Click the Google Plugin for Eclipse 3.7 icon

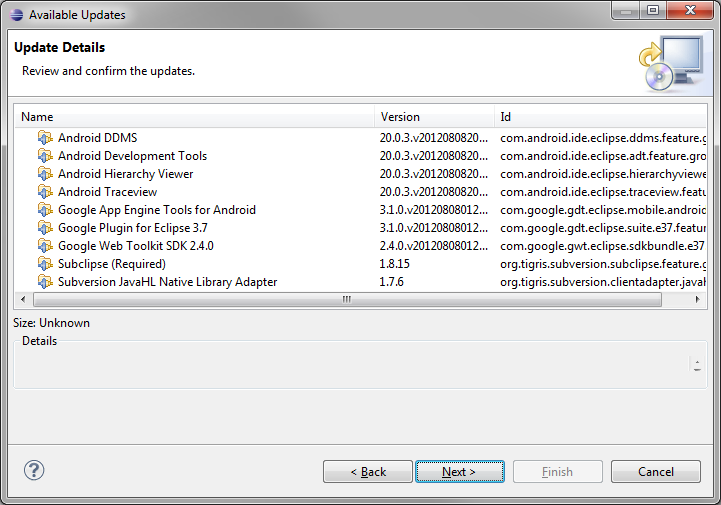coord(45,227)
